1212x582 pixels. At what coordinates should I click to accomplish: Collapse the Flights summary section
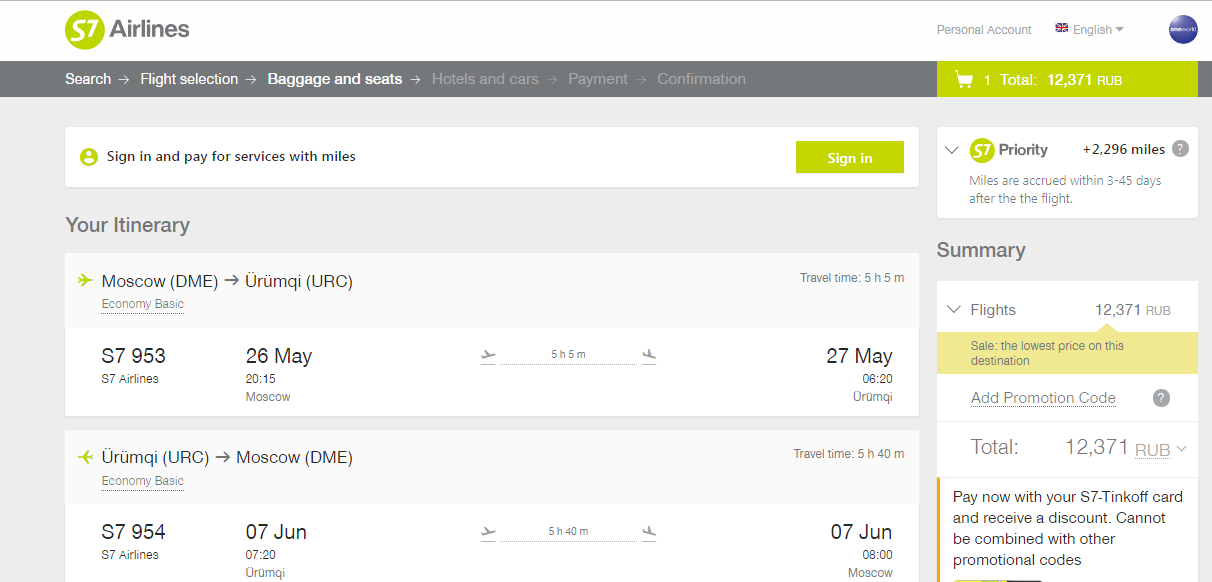point(954,310)
